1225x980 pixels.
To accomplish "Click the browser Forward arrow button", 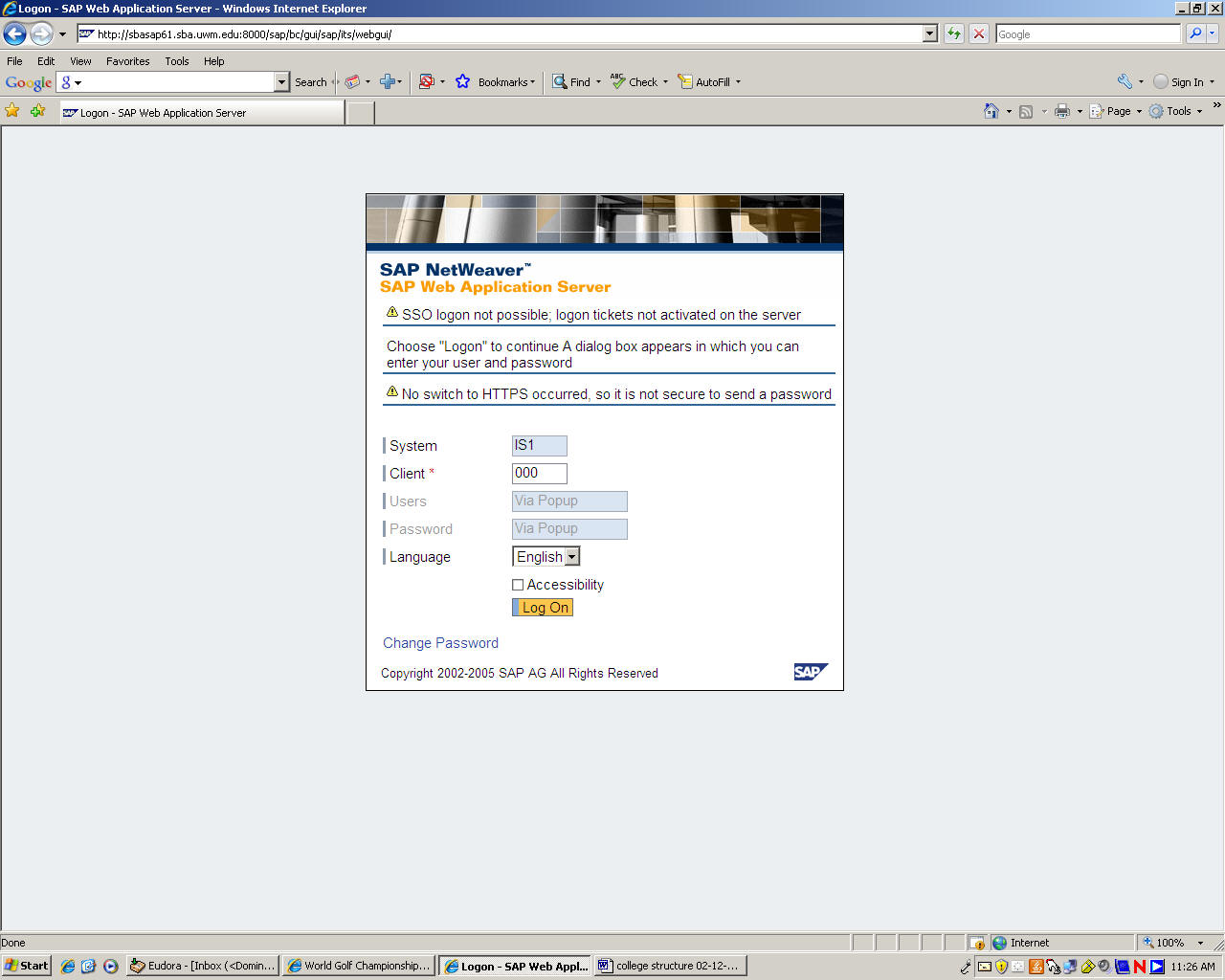I will click(x=41, y=34).
